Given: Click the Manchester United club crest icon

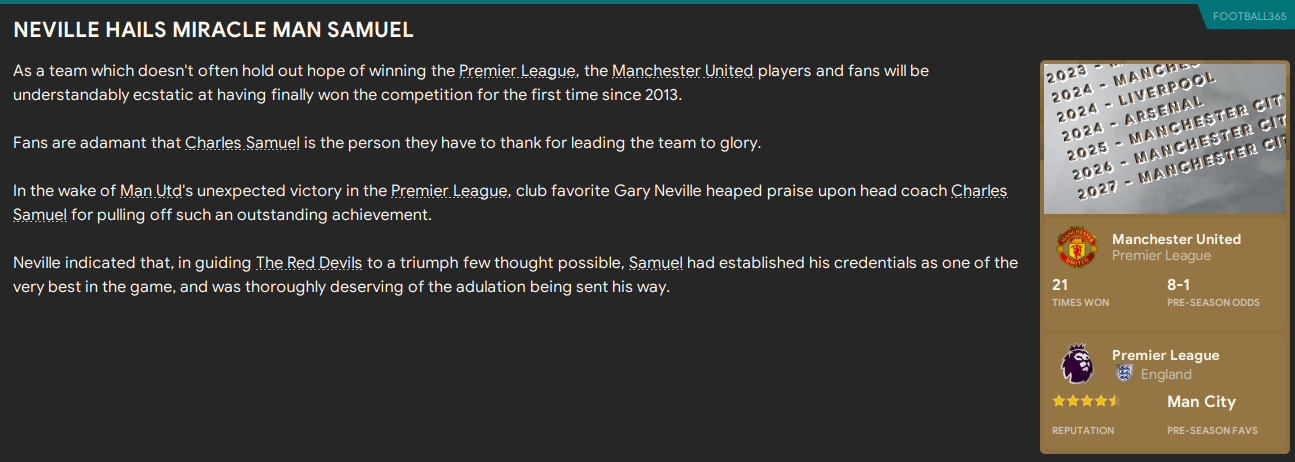Looking at the screenshot, I should [1077, 247].
